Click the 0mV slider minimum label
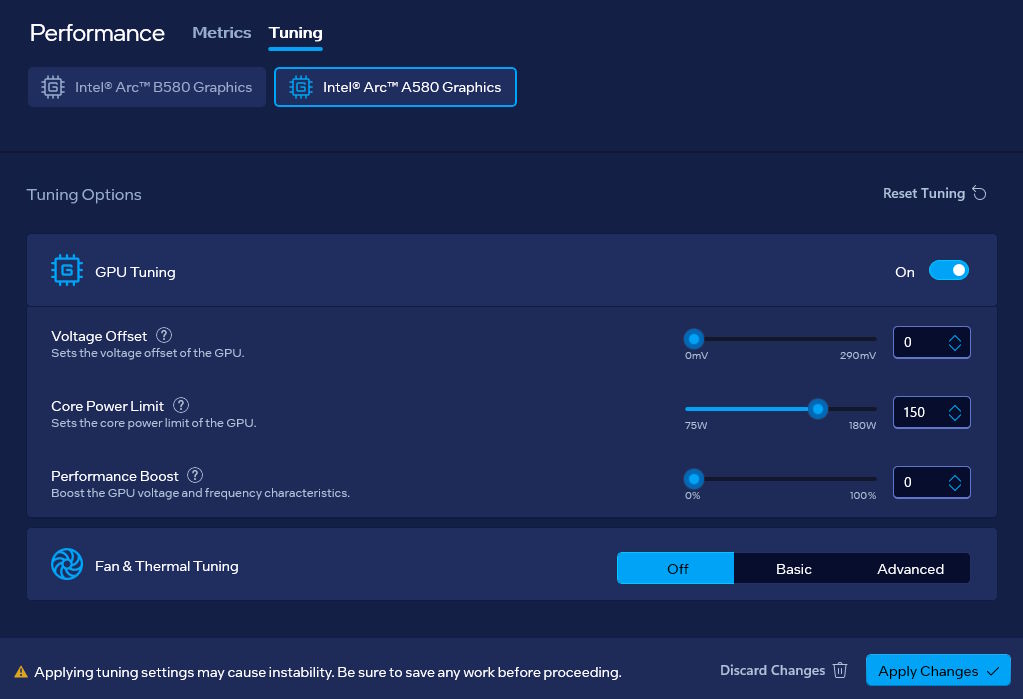The height and width of the screenshot is (699, 1023). 696,356
